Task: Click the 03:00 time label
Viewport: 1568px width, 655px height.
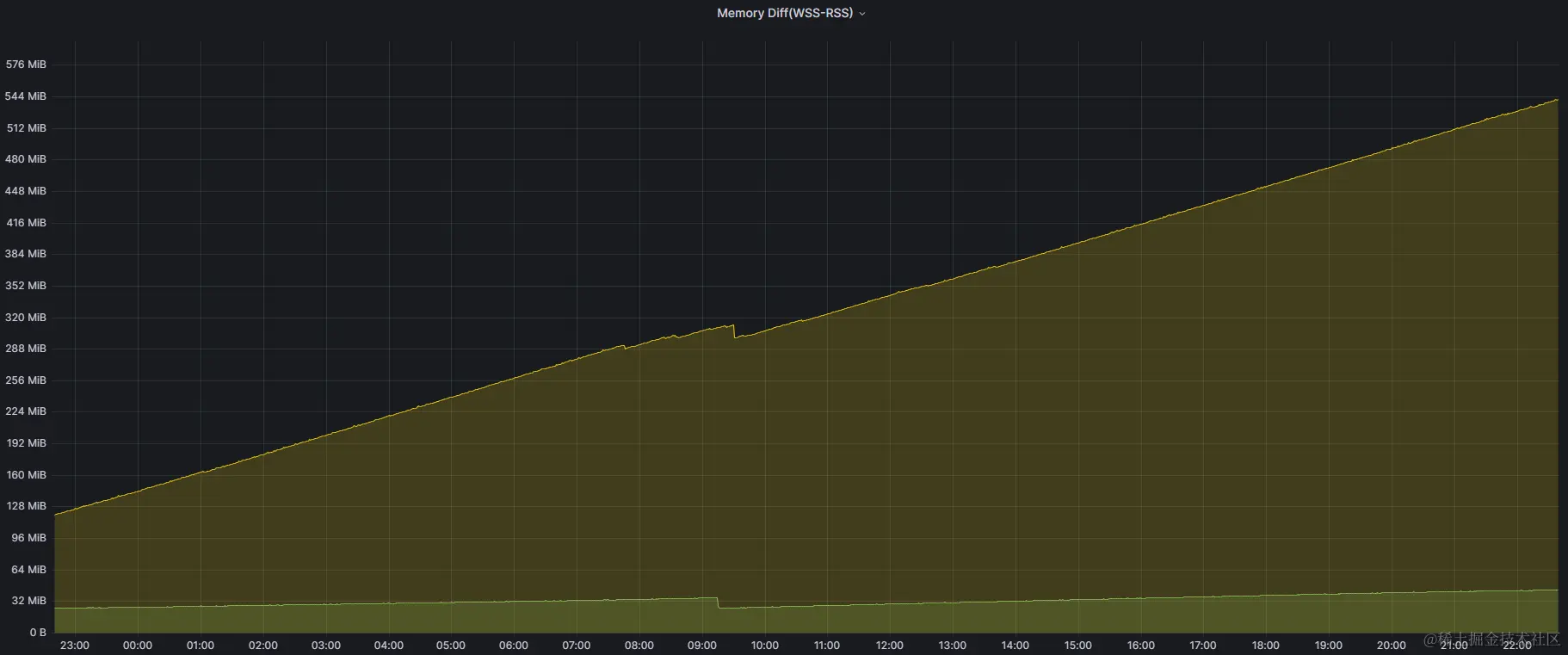Action: tap(326, 646)
